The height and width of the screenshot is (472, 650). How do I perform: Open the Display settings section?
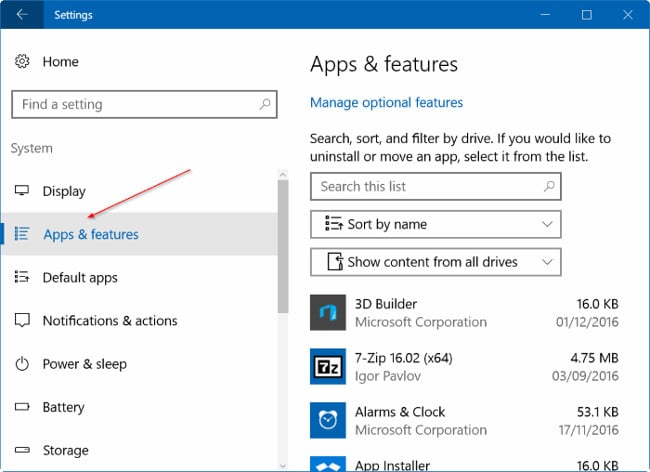pos(64,191)
